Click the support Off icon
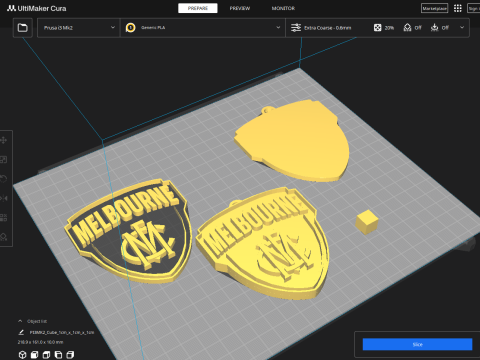 [x=407, y=28]
